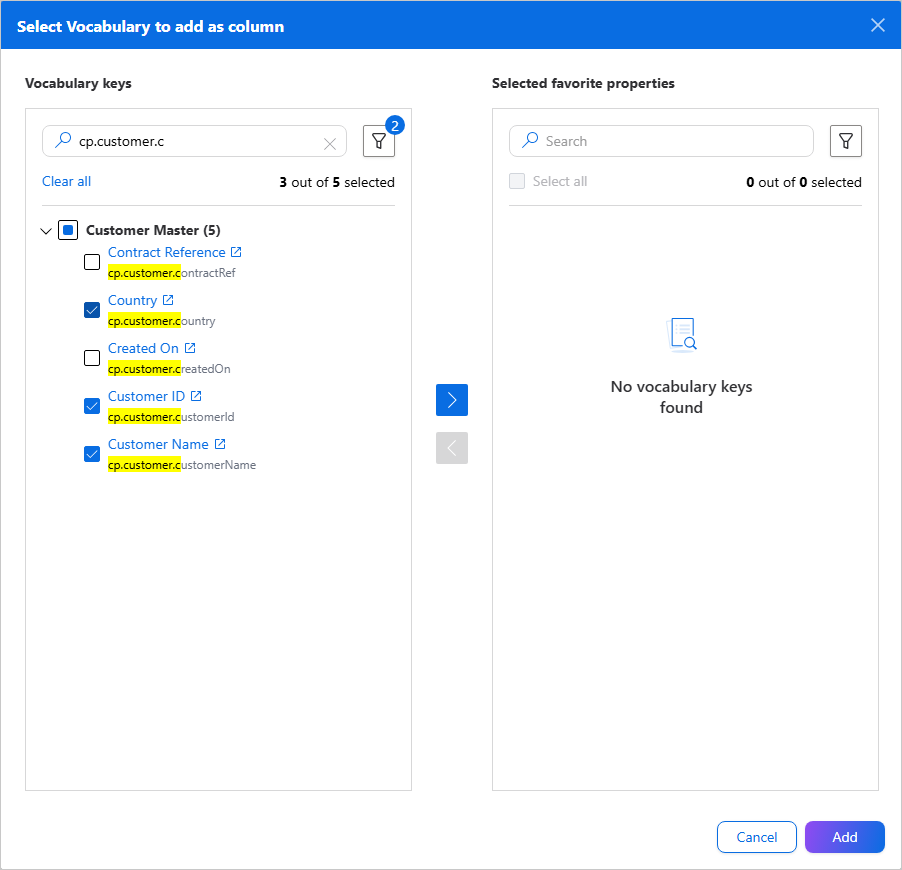Viewport: 902px width, 870px height.
Task: Check the Created On checkbox
Action: point(92,358)
